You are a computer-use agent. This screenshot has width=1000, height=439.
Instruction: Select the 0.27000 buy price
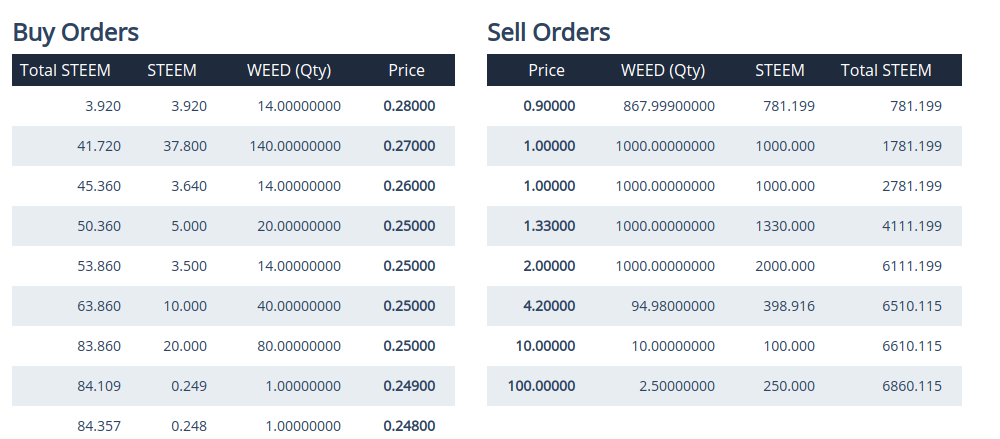409,146
